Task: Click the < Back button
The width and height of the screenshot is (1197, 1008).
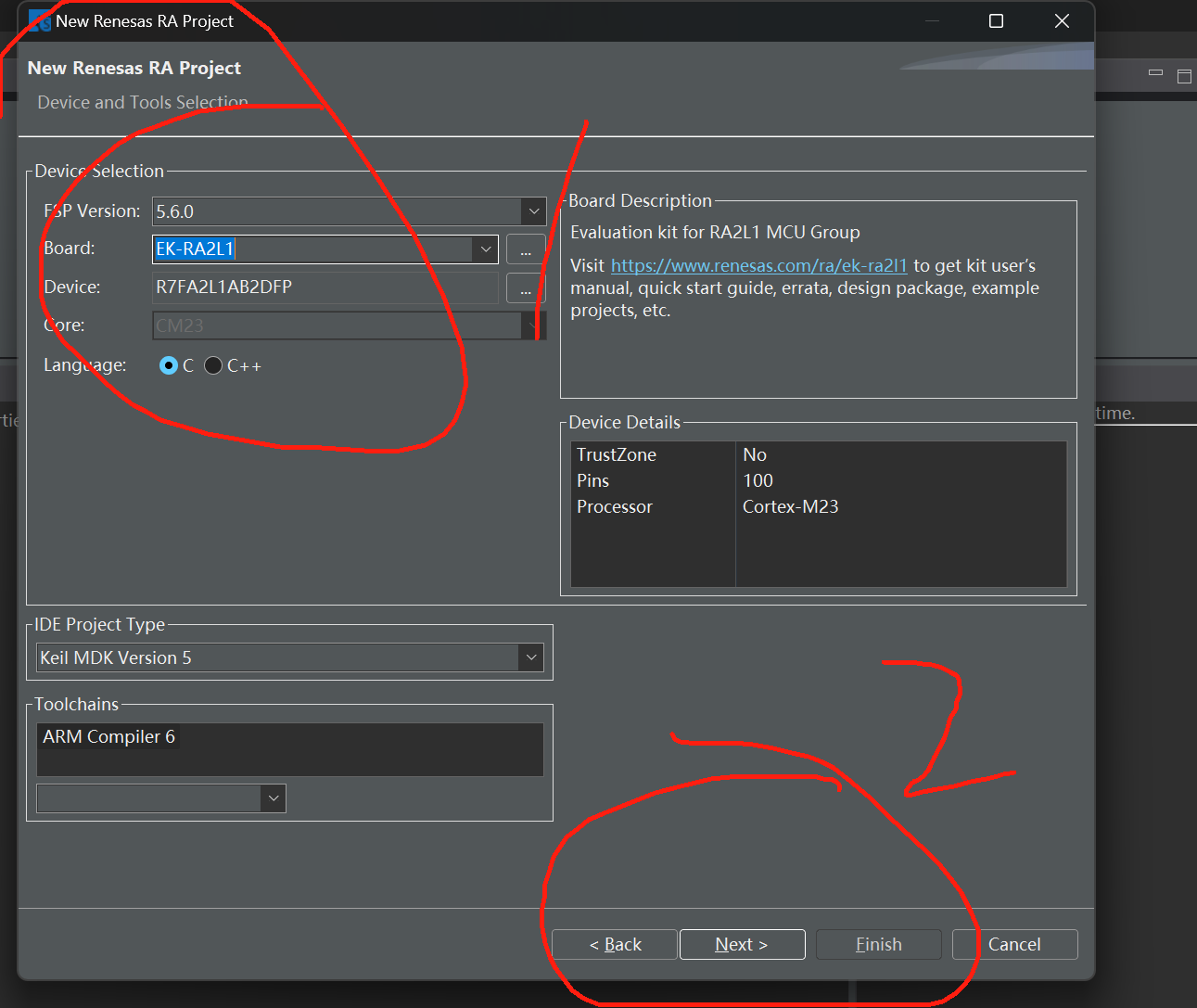Action: click(615, 944)
